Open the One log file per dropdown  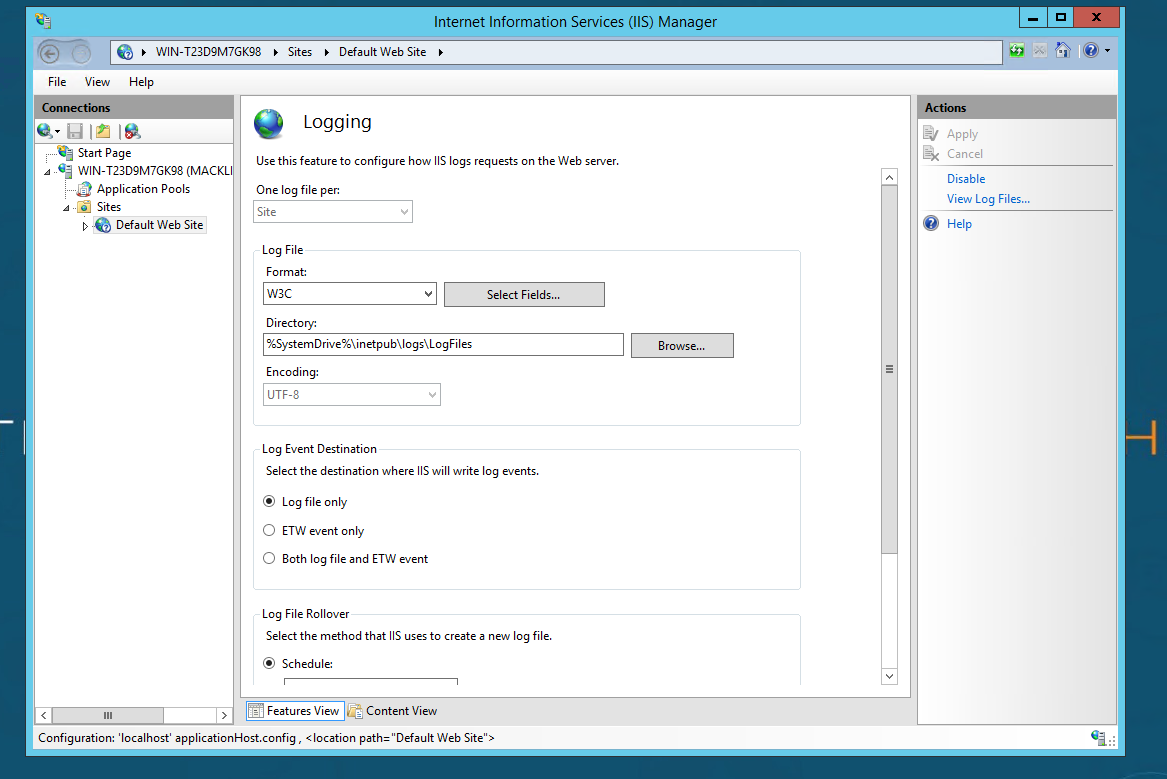pos(333,212)
